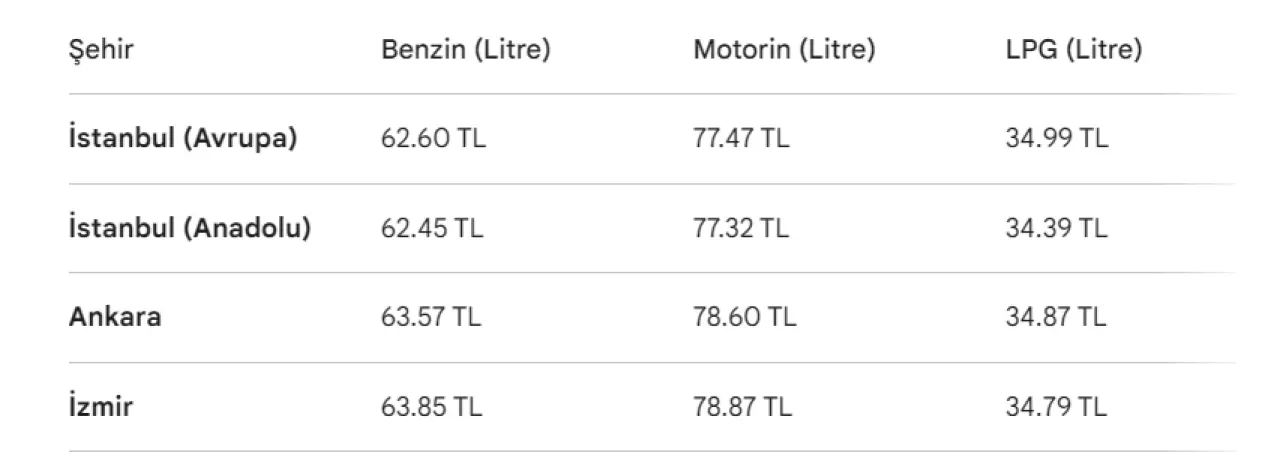Screen dimensions: 1280x476
Task: Click the 34.79 TL İzmir LPG price
Action: click(1056, 407)
